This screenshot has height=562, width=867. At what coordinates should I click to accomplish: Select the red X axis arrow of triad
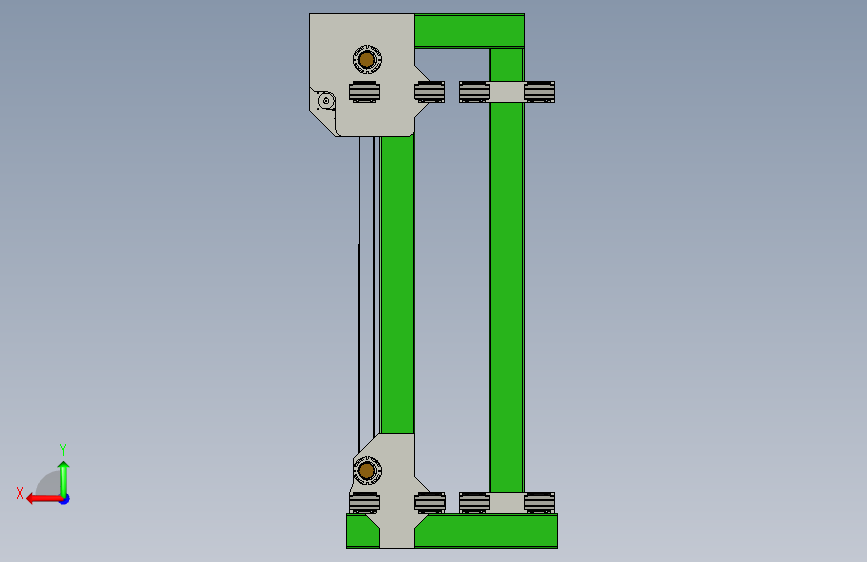tap(44, 499)
